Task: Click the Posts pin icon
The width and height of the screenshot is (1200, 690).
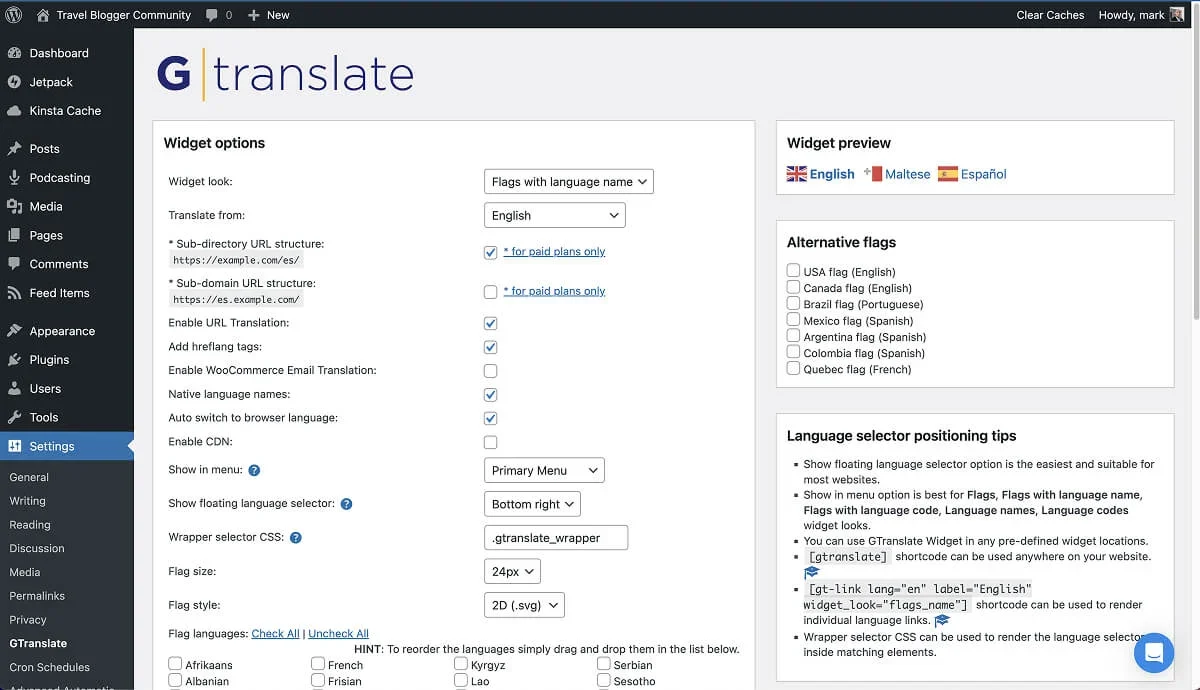Action: coord(14,149)
